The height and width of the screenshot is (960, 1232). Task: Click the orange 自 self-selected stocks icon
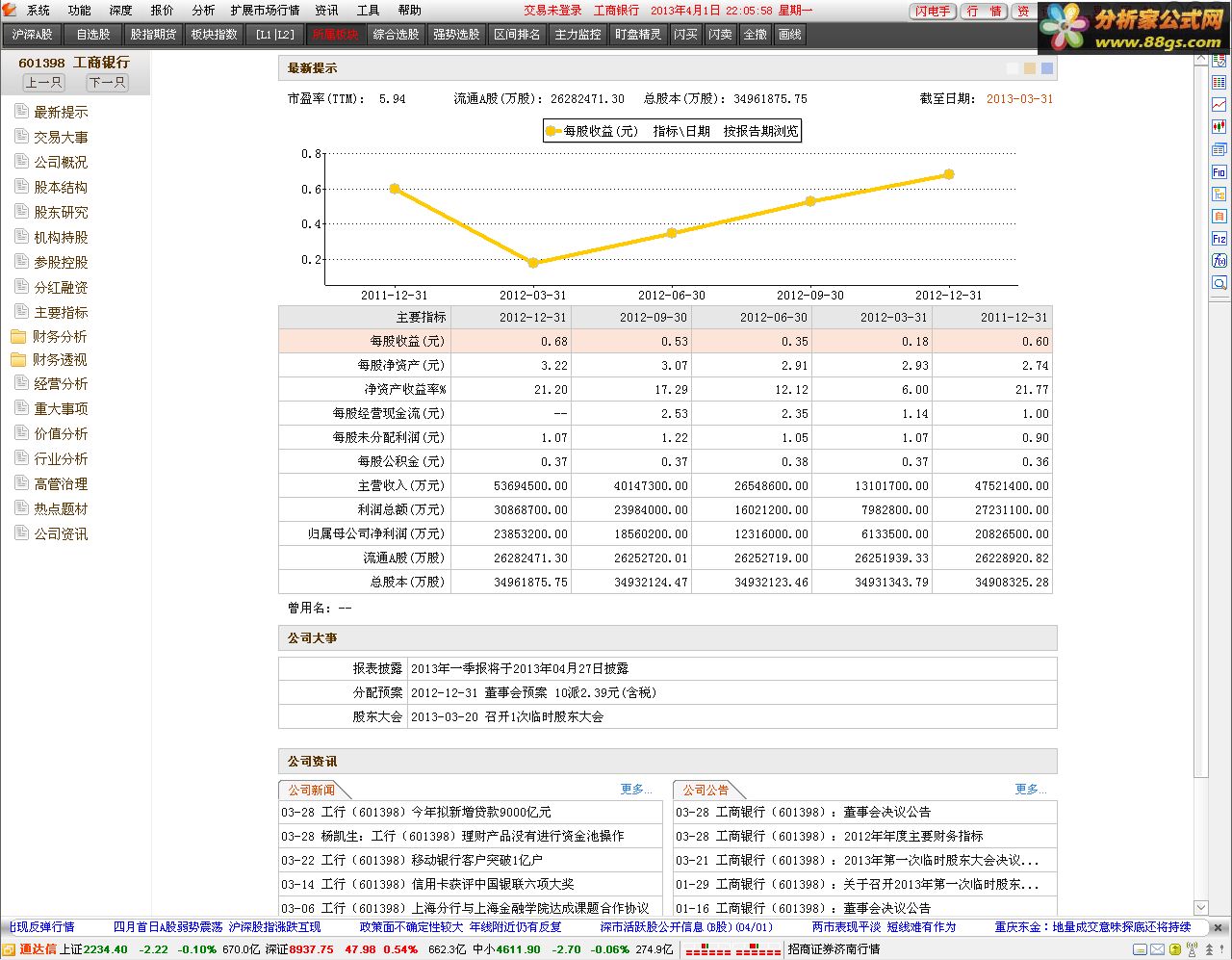click(1219, 217)
